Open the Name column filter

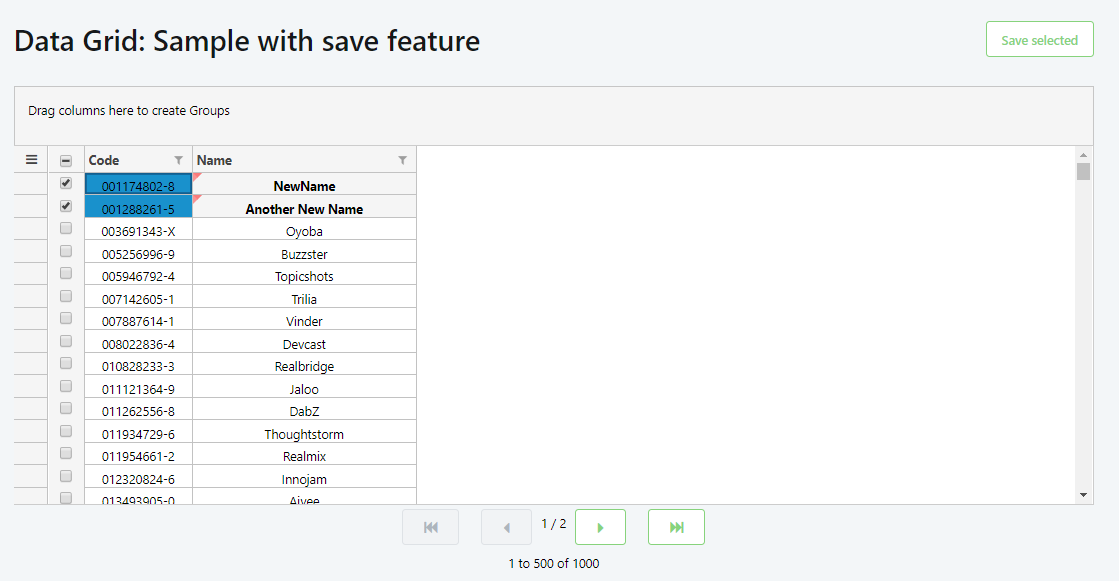click(403, 159)
